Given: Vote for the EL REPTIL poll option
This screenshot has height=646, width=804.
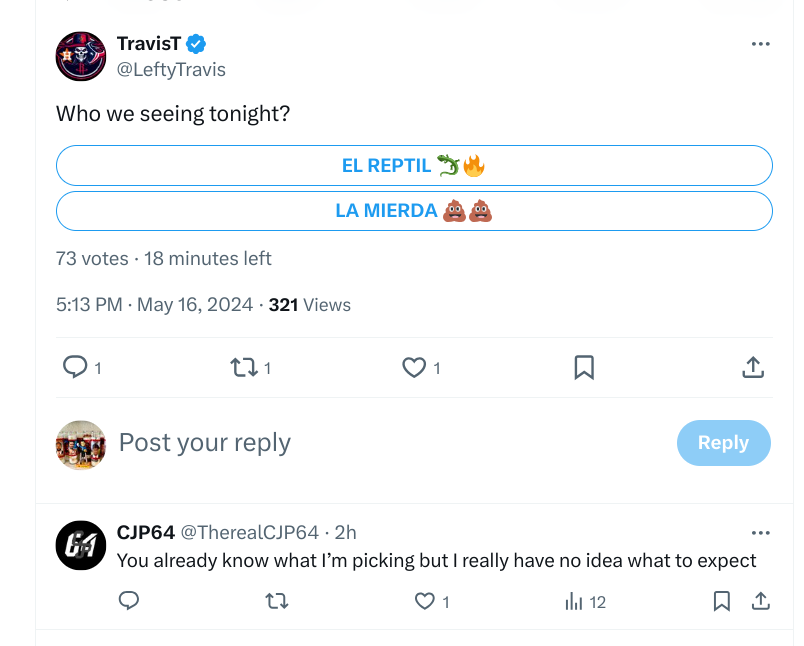Looking at the screenshot, I should (x=414, y=166).
